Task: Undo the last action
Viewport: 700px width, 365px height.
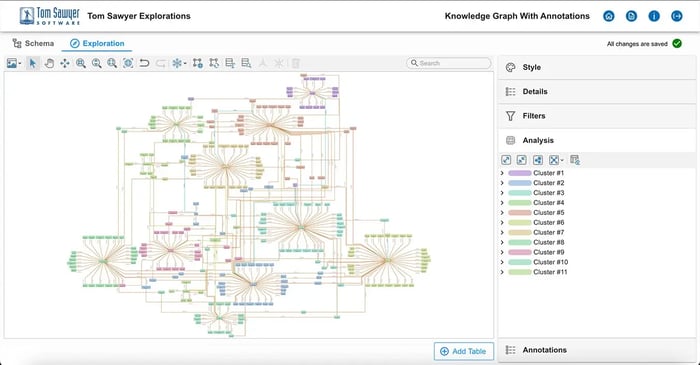Action: tap(144, 63)
